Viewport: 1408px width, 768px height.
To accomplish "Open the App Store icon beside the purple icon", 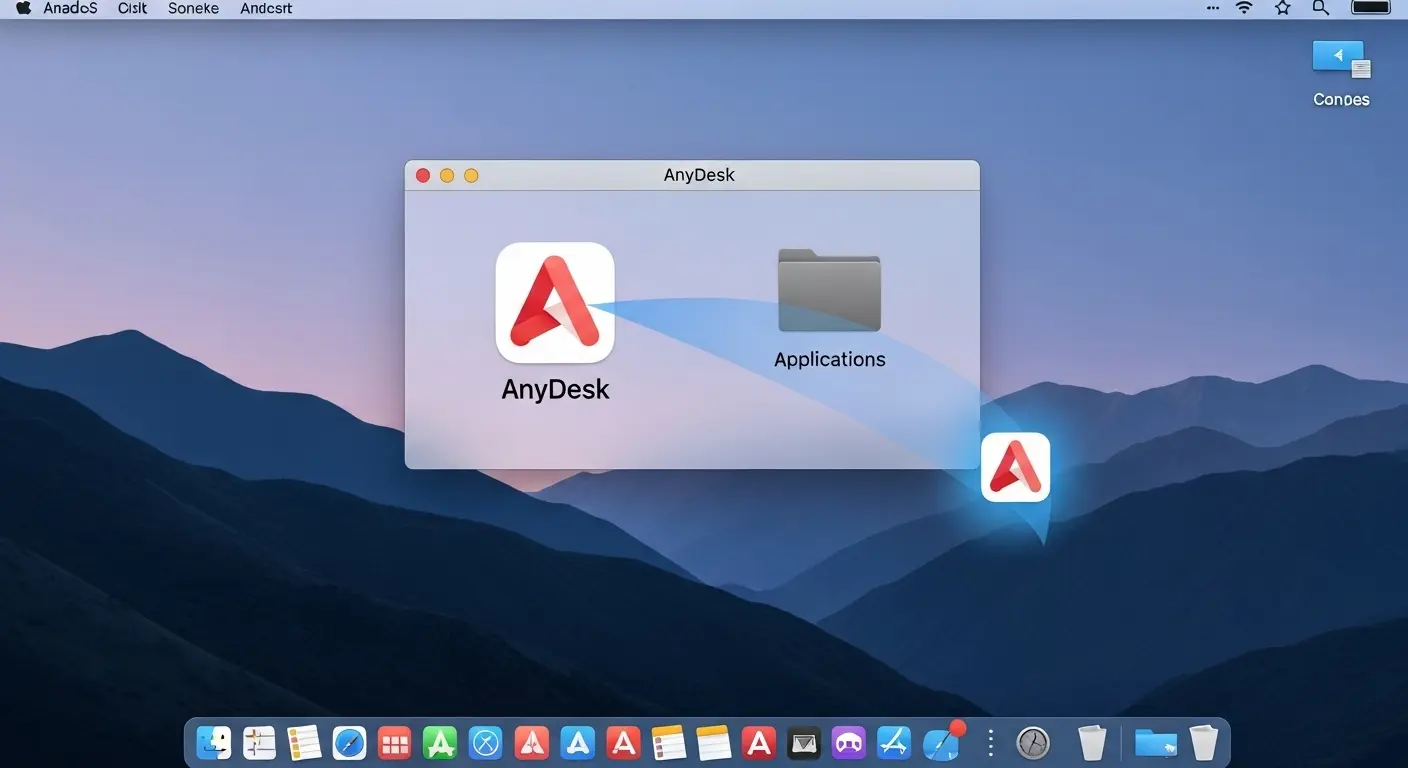I will [x=894, y=743].
